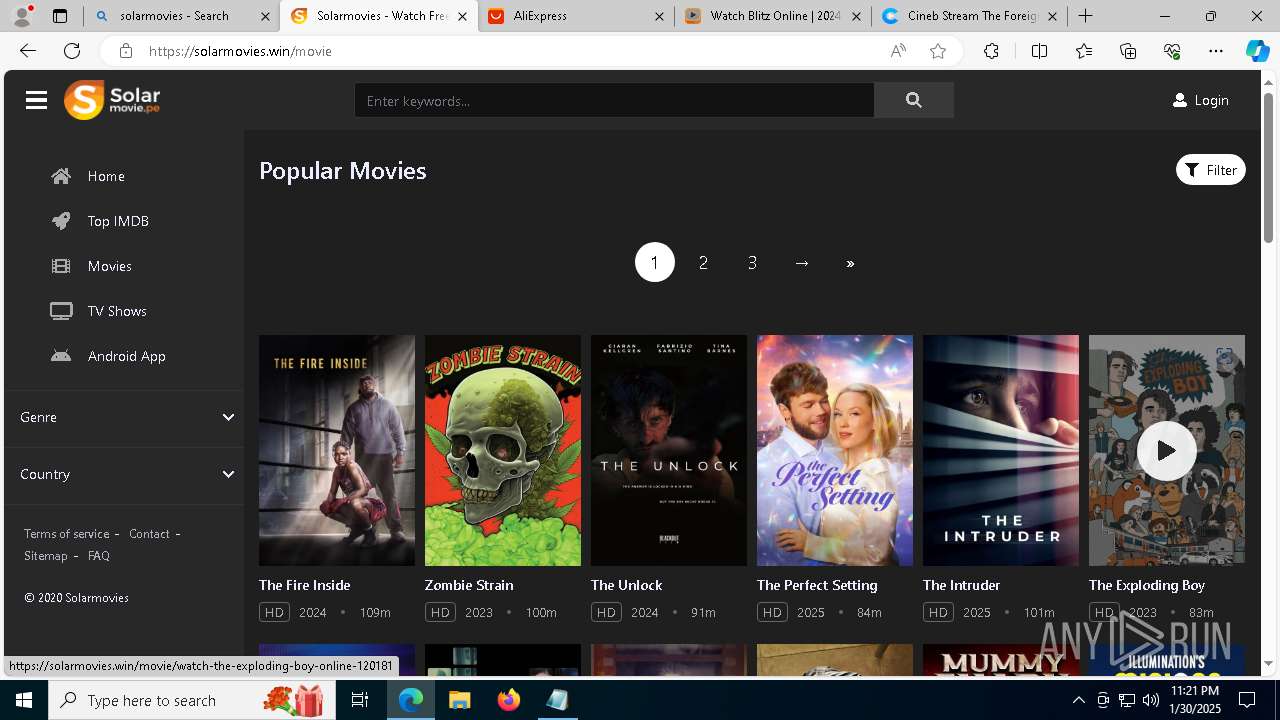Screen dimensions: 1280x720
Task: Go to page 2 of results
Action: coord(703,262)
